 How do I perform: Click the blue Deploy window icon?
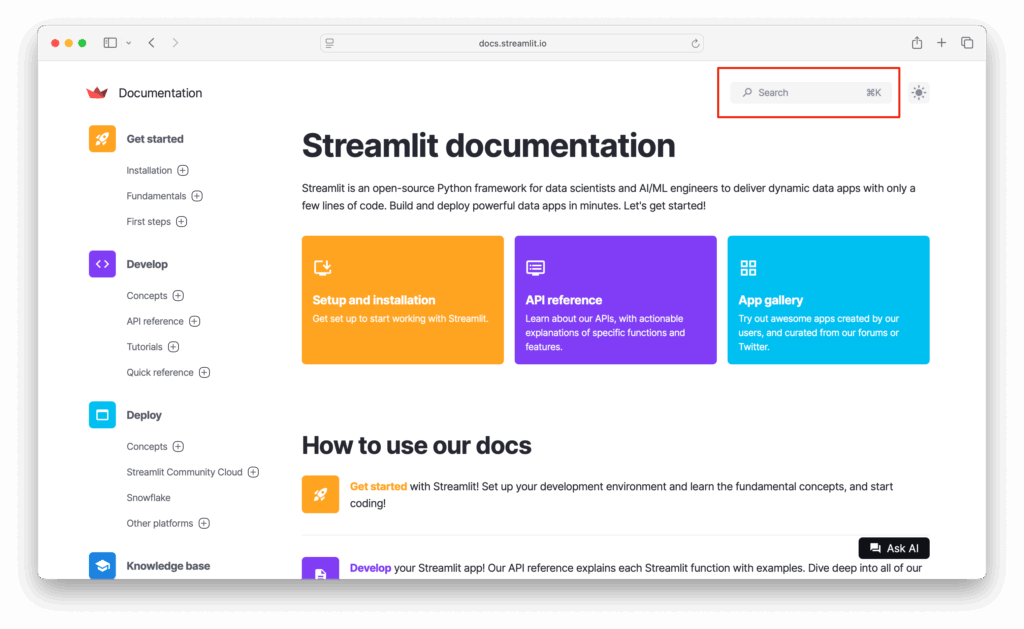tap(102, 415)
